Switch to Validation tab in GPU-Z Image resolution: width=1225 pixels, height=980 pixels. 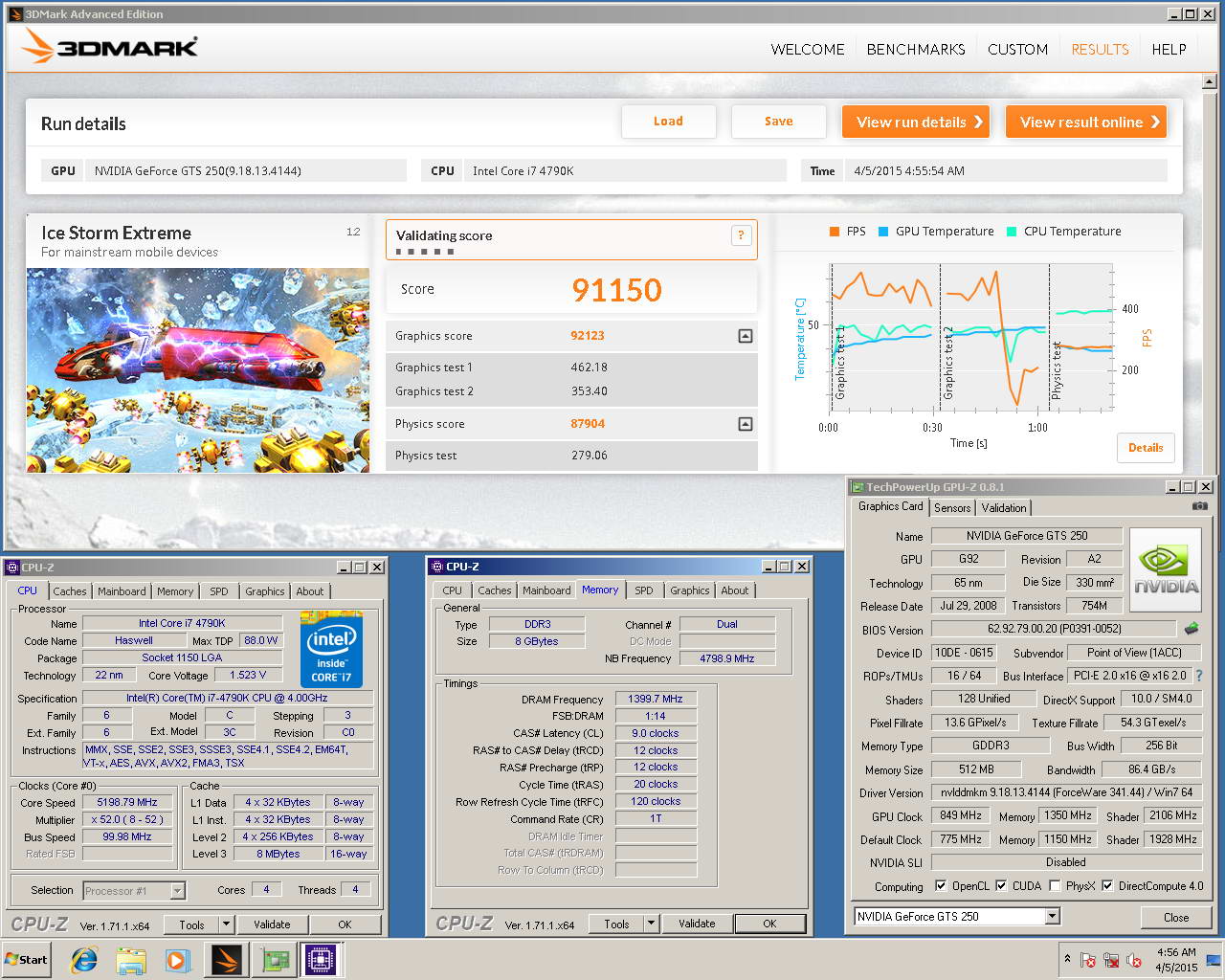(x=1004, y=508)
